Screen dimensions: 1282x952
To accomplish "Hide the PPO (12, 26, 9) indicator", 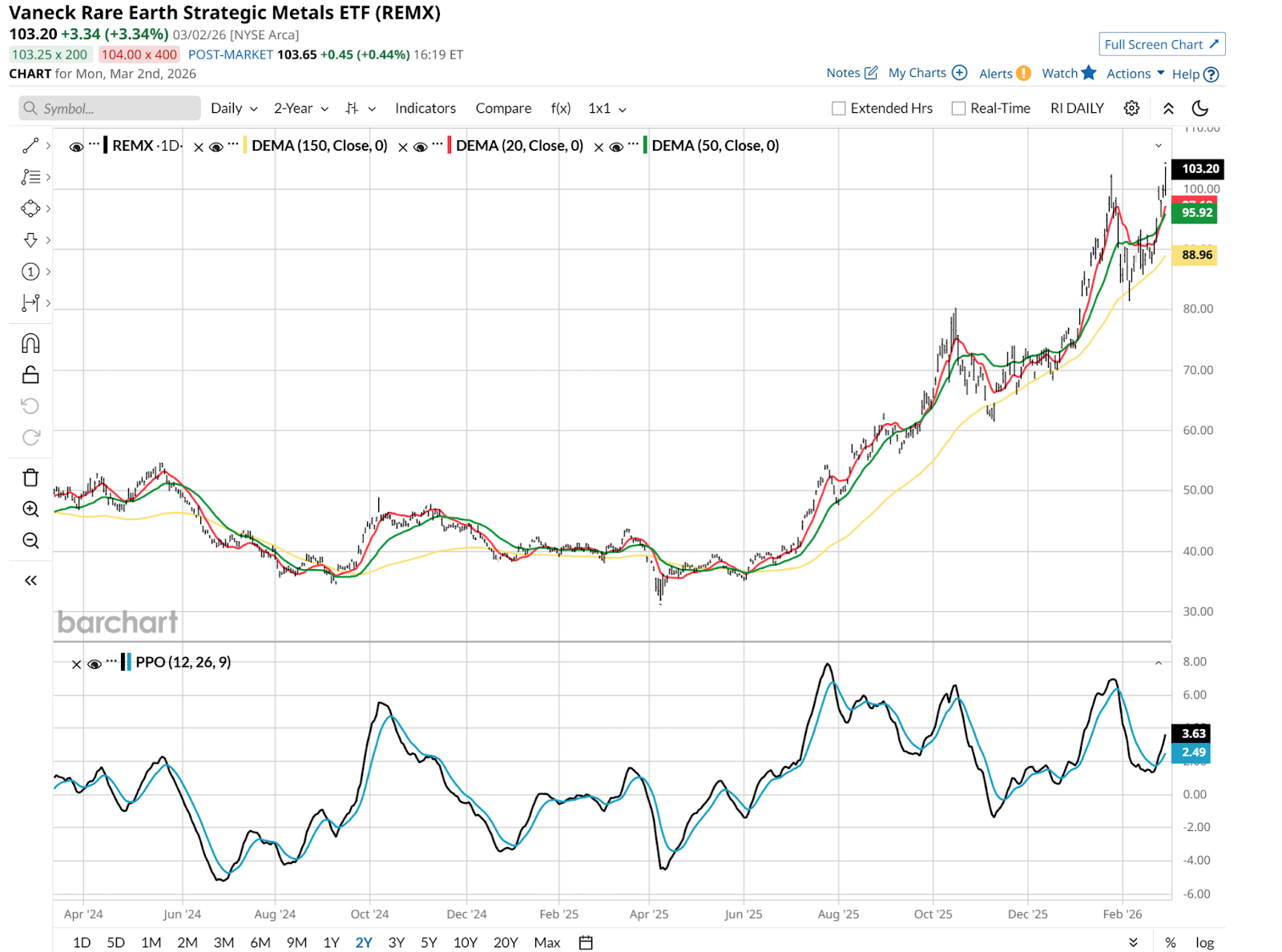I will coord(95,664).
